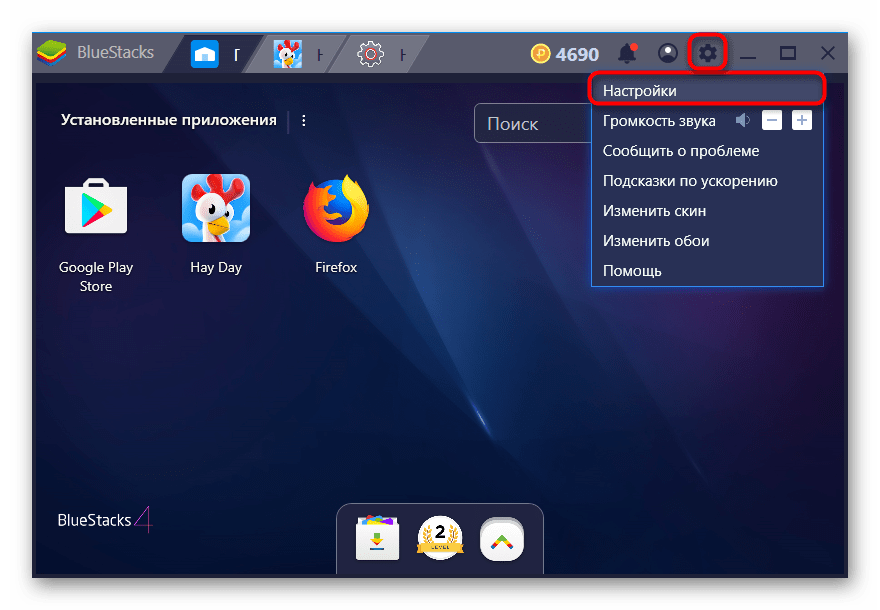Click the Level 2 badge in dock
The image size is (880, 610).
[x=439, y=539]
